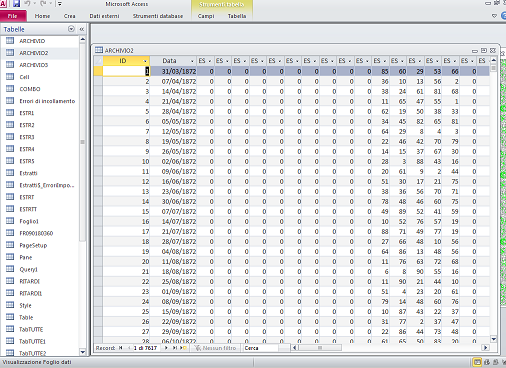This screenshot has height=368, width=506.
Task: Click the select-all corner of the datasheet
Action: coord(98,61)
